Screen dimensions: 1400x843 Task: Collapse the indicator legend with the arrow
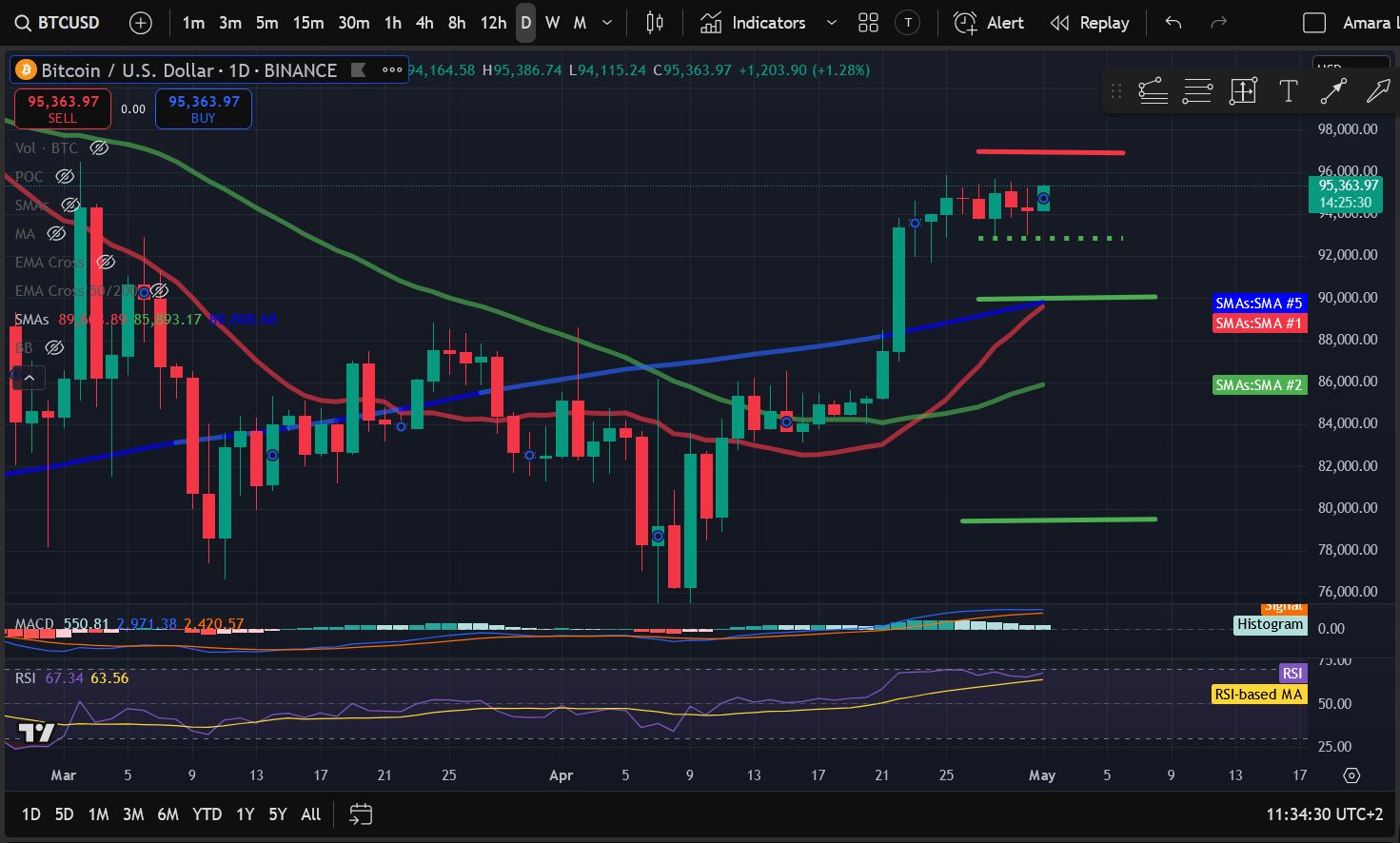coord(29,377)
